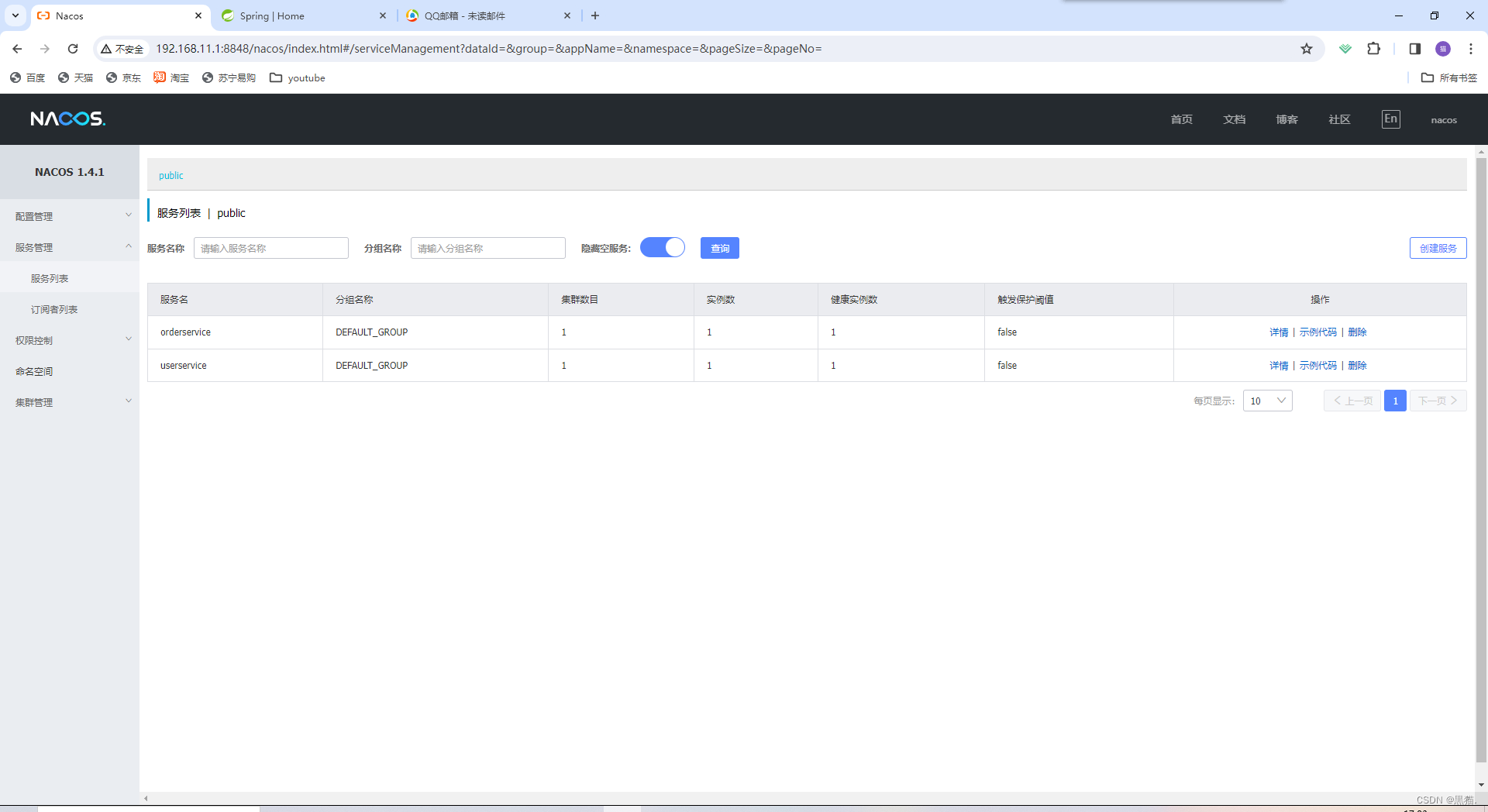
Task: Reload the page with refresh icon
Action: pos(73,49)
